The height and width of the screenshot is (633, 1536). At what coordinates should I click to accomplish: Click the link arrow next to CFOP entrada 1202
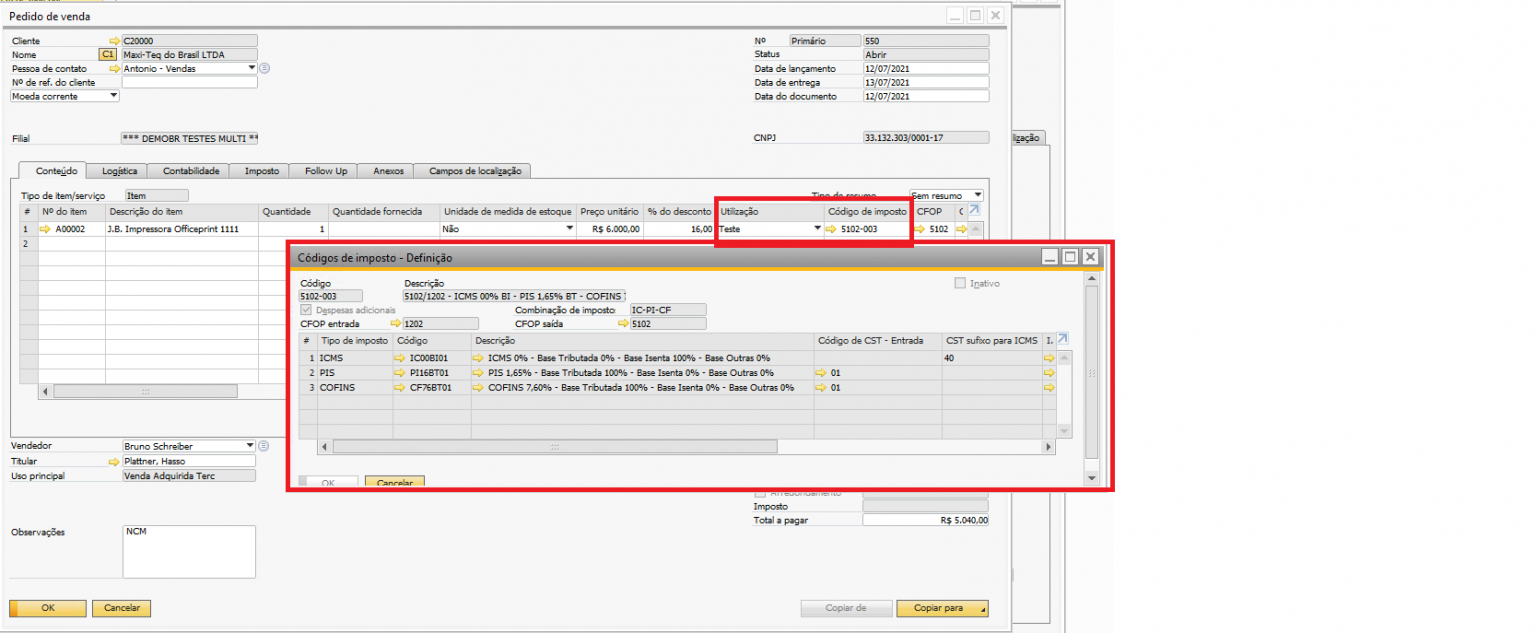[x=396, y=324]
